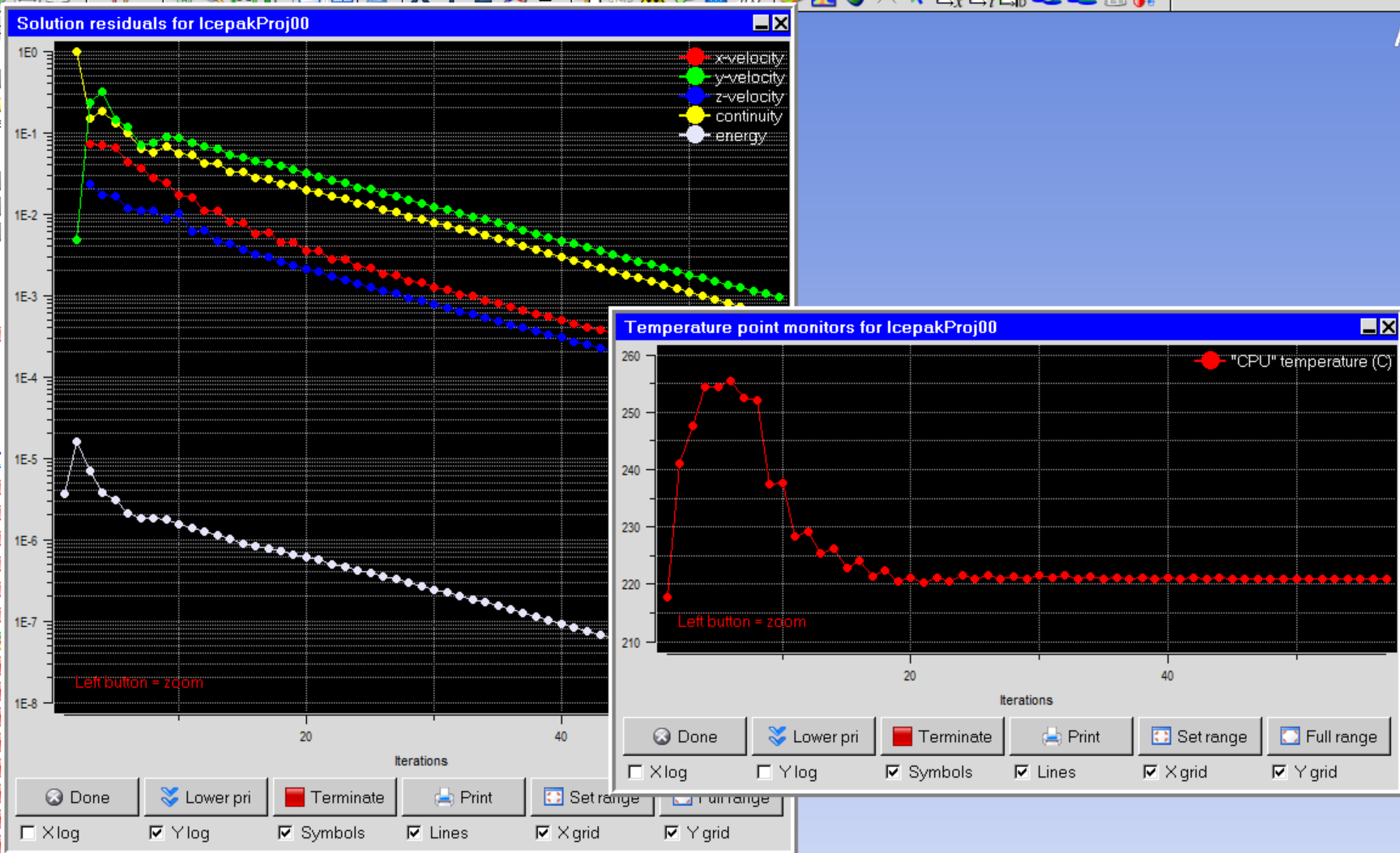Enable X log in the Temperature point monitors window

(636, 772)
